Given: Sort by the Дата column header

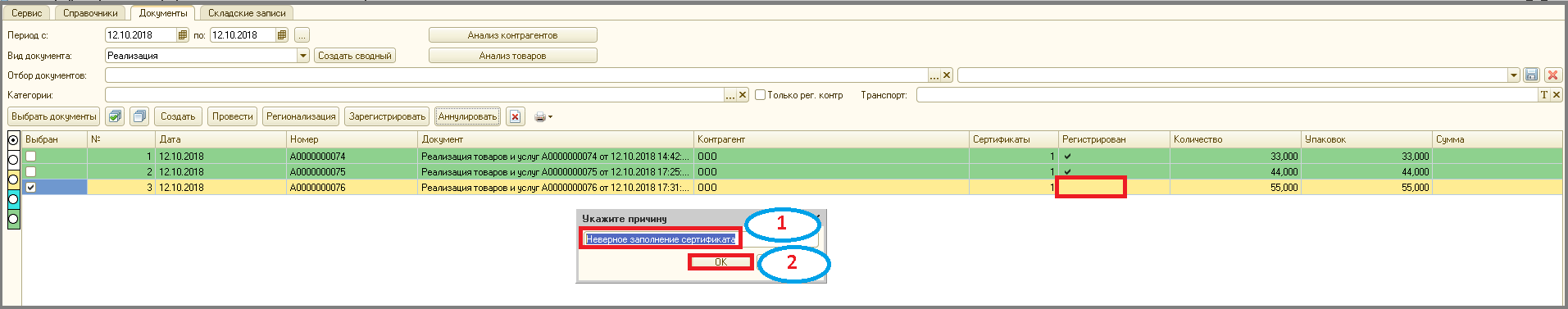Looking at the screenshot, I should click(221, 139).
